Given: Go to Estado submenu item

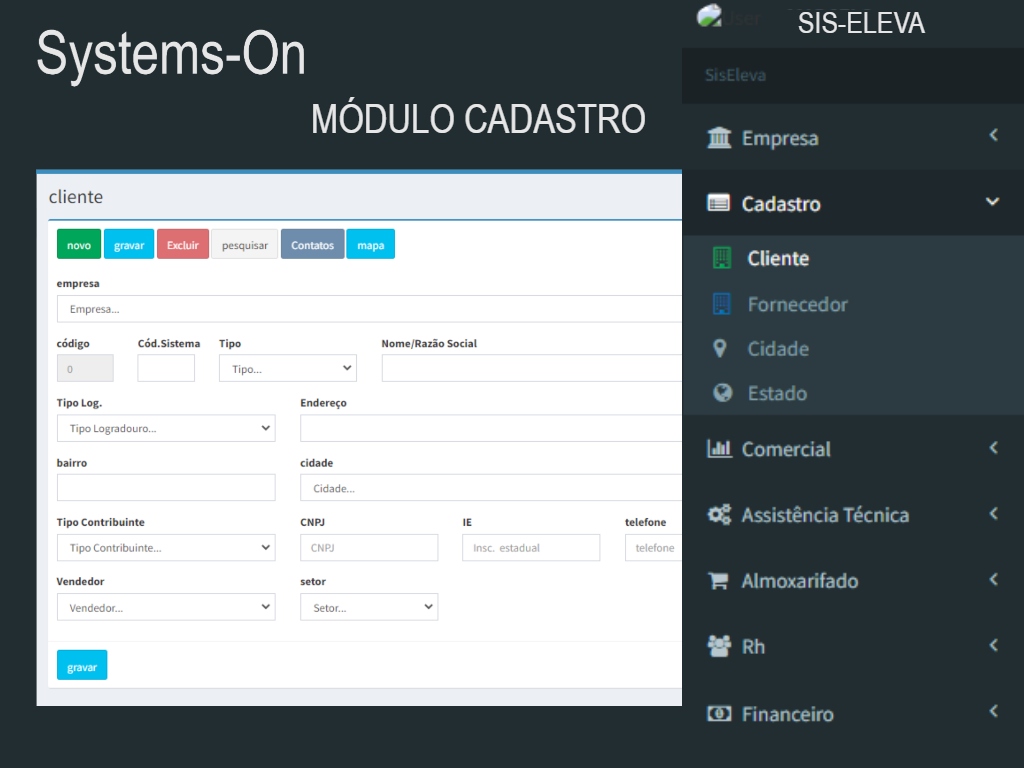Looking at the screenshot, I should click(x=853, y=393).
